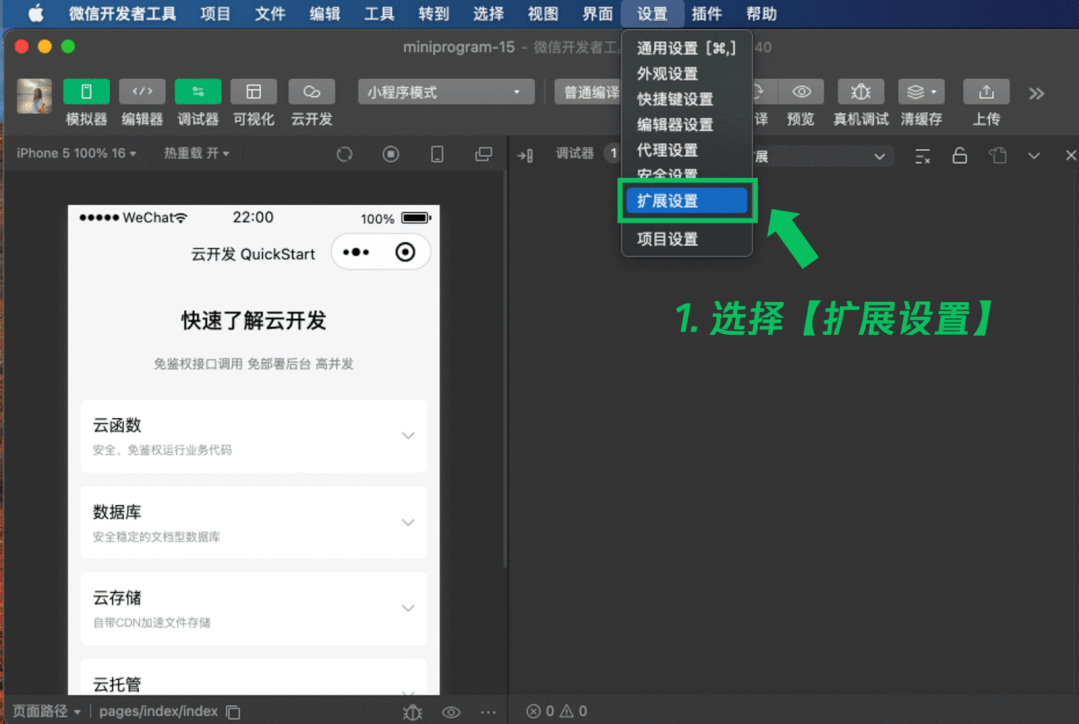Viewport: 1079px width, 724px height.
Task: Refresh the simulator
Action: [x=344, y=154]
